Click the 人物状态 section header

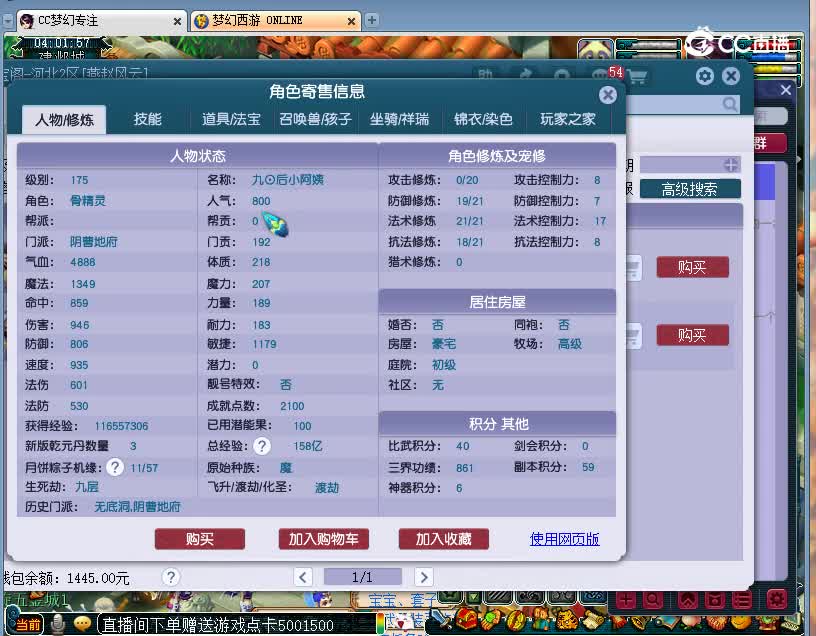click(198, 156)
